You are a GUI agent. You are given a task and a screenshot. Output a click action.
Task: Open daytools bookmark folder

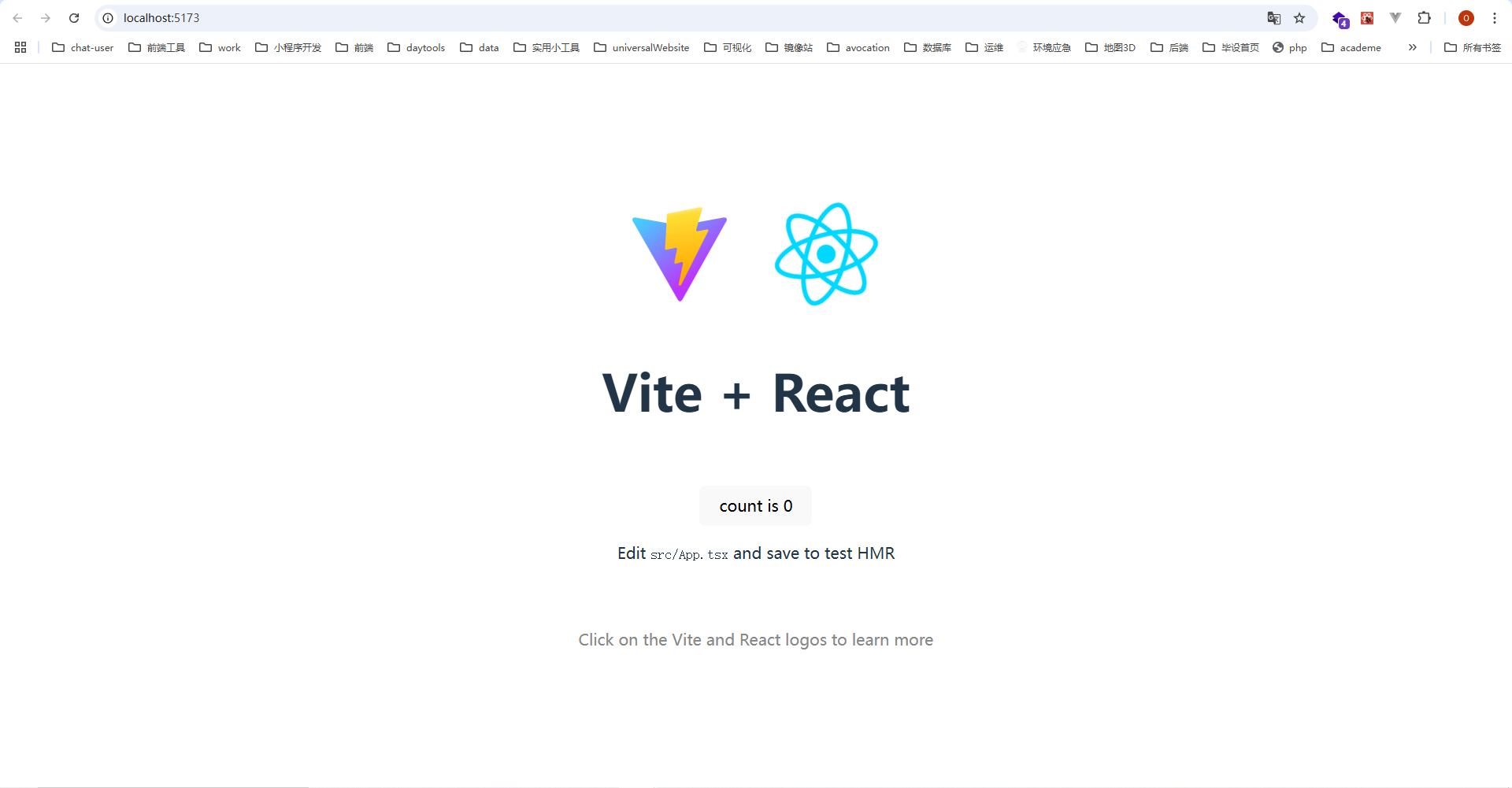[x=417, y=47]
